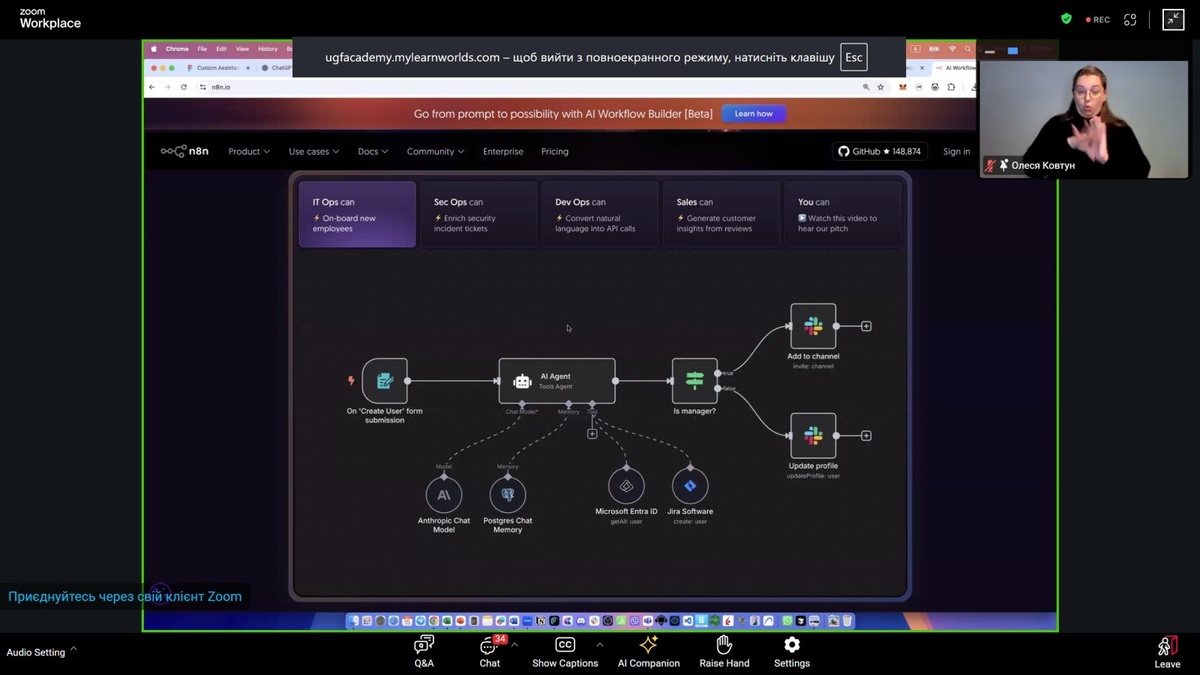Select the Sec Ops can tab
Screen dimensions: 1200x675
(x=478, y=214)
